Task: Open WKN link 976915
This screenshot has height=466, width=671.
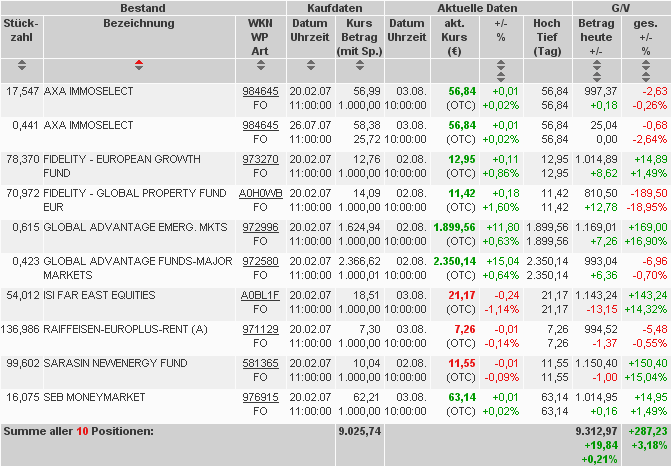Action: (260, 398)
